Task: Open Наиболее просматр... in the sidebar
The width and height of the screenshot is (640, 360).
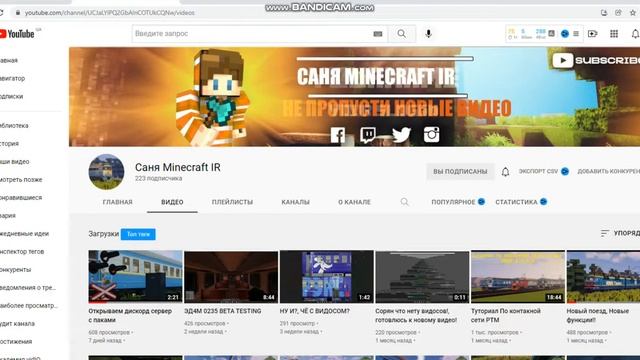Action: coord(29,305)
